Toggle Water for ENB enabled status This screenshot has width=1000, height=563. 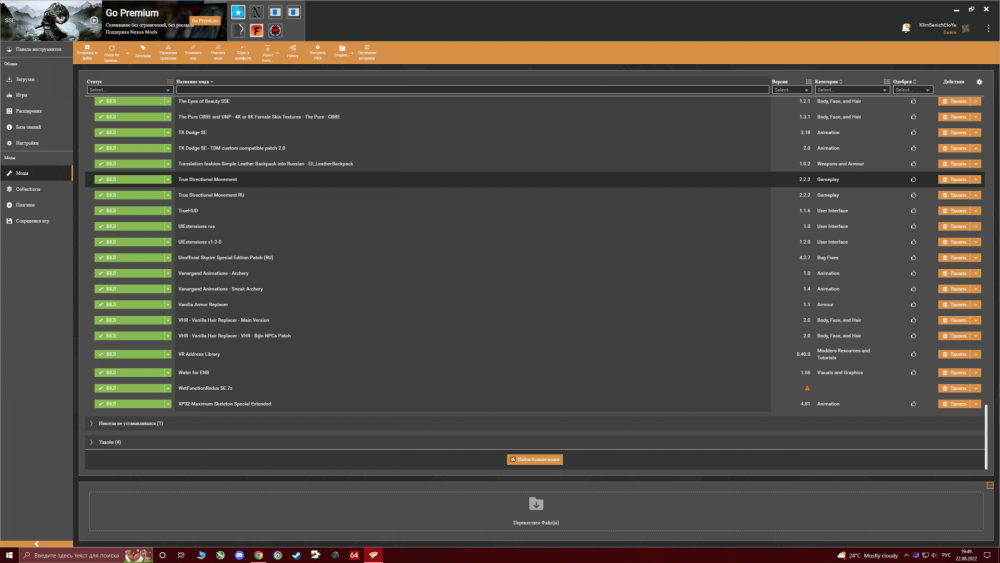[129, 372]
